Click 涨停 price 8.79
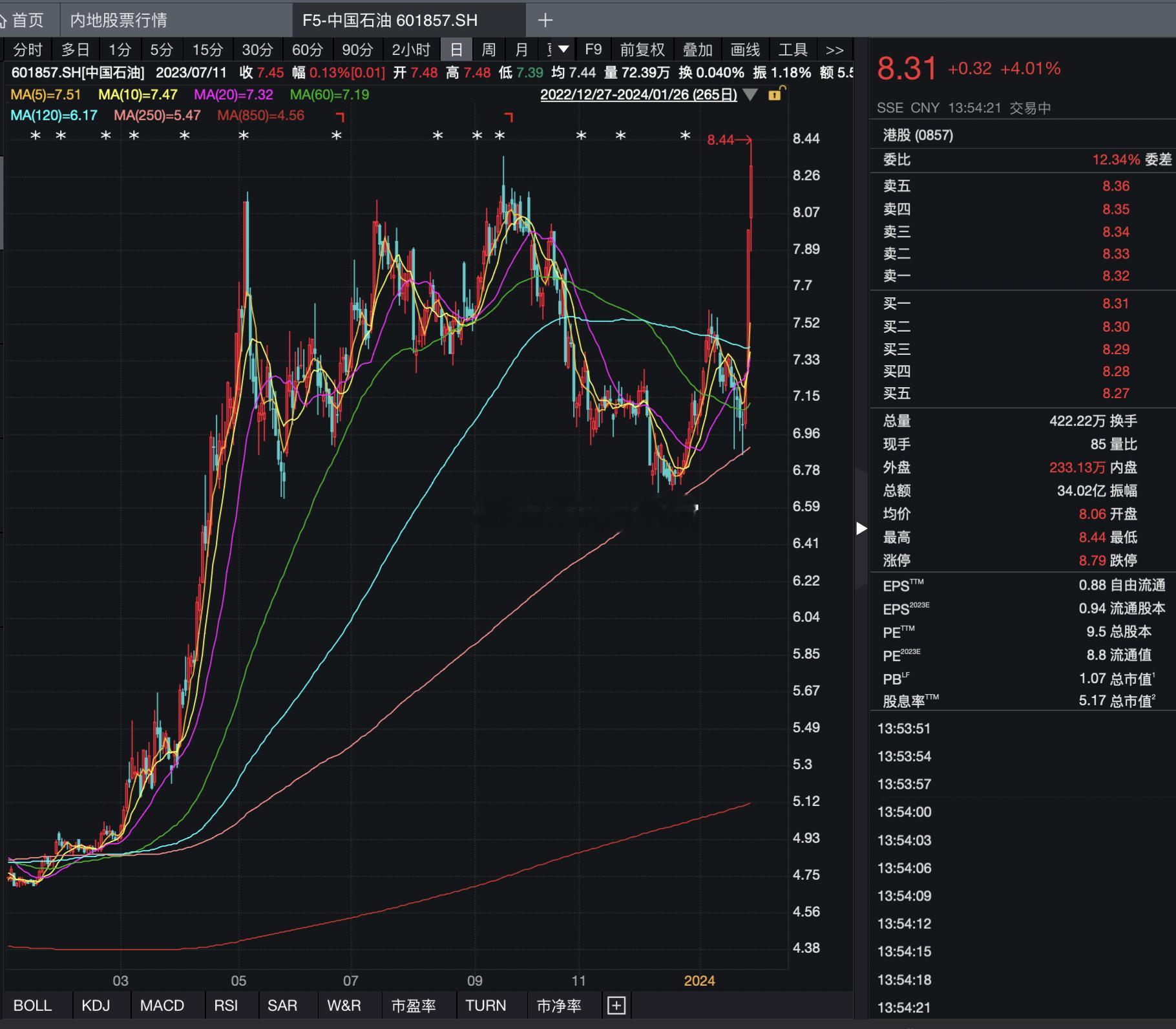 tap(1092, 560)
